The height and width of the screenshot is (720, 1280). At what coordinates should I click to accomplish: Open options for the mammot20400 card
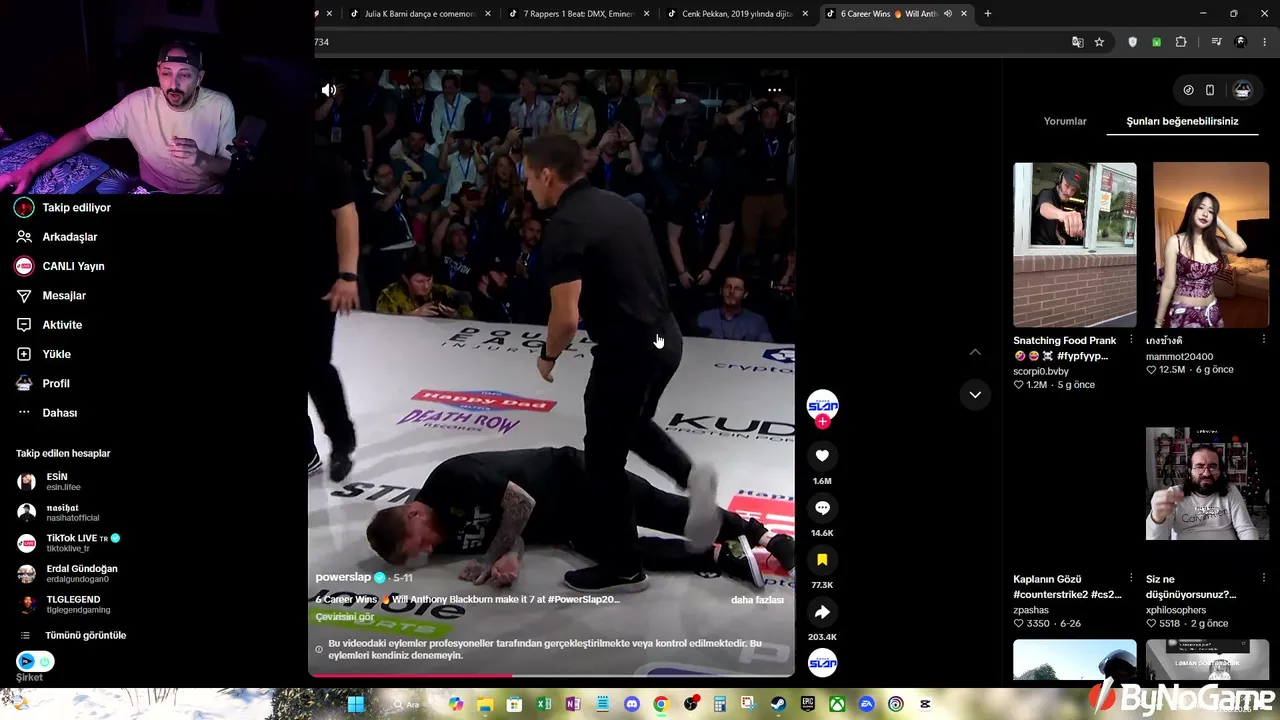(1263, 341)
